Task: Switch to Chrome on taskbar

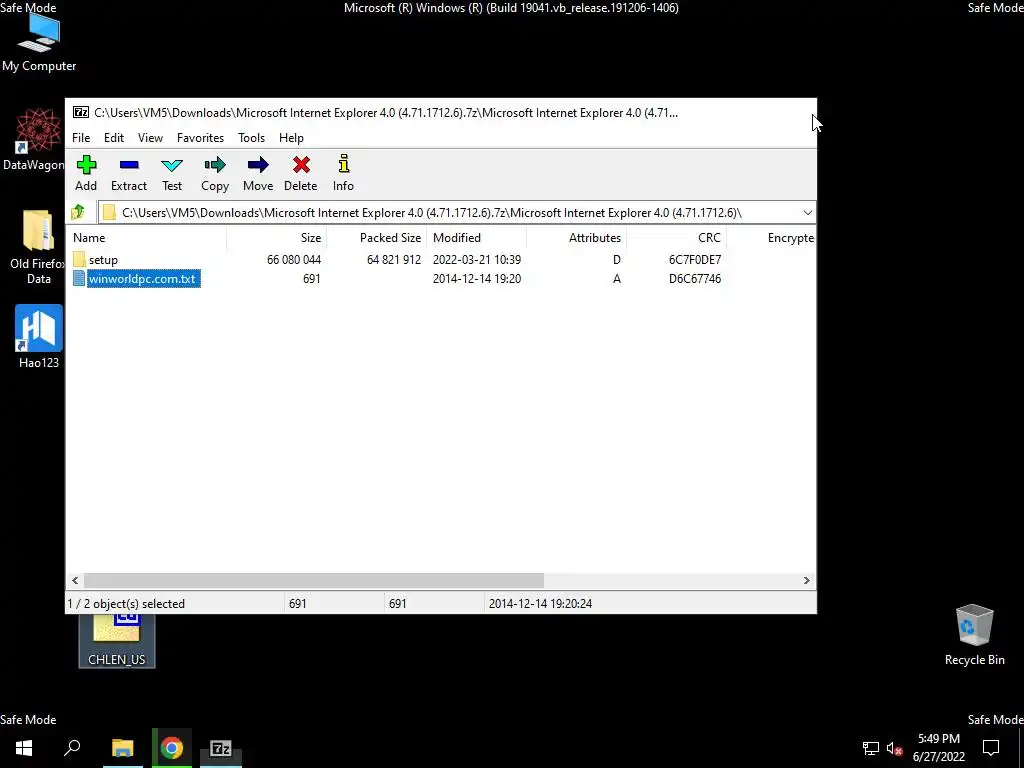Action: [x=172, y=748]
